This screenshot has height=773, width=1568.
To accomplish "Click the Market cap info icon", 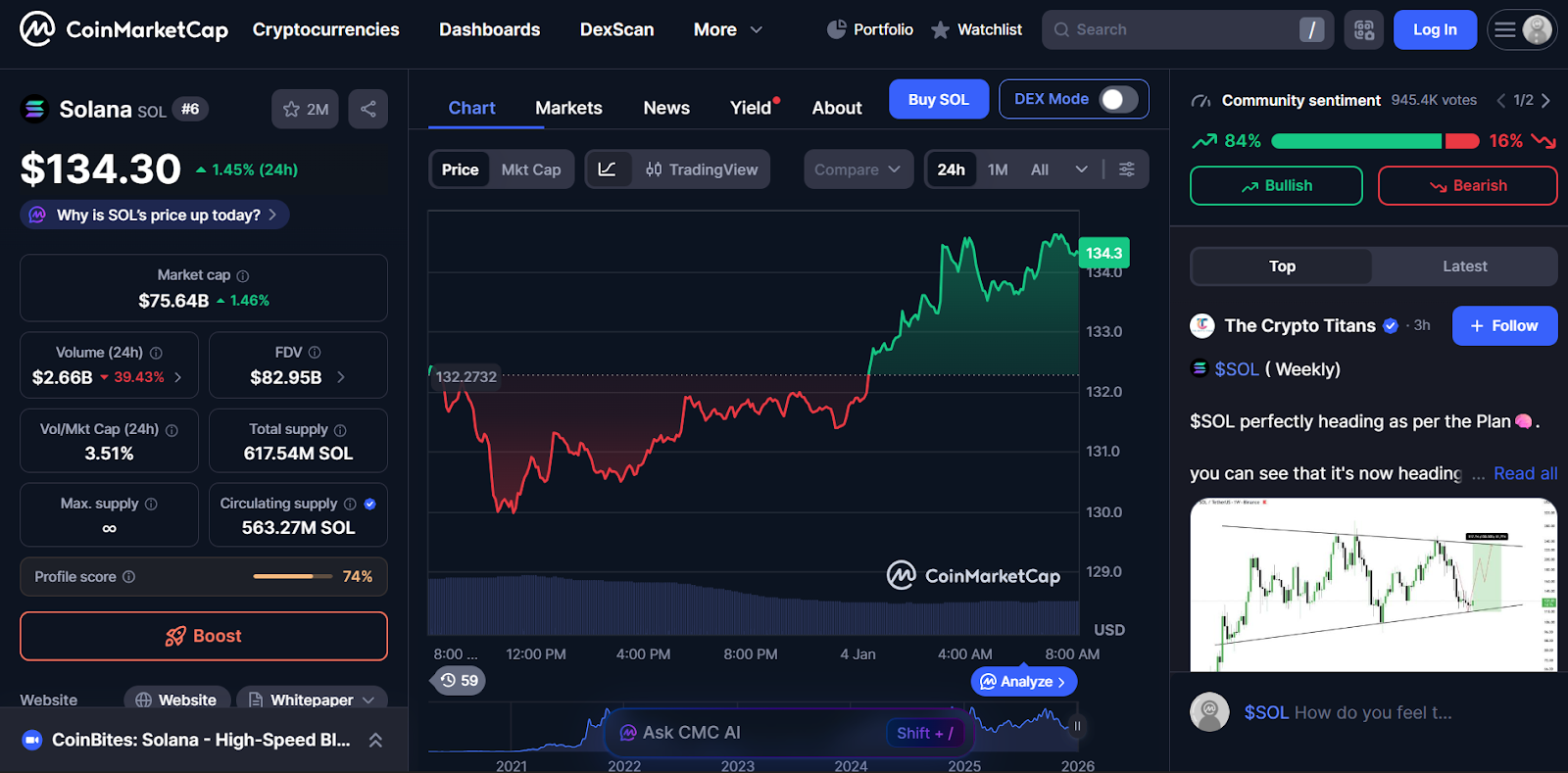I will [243, 276].
